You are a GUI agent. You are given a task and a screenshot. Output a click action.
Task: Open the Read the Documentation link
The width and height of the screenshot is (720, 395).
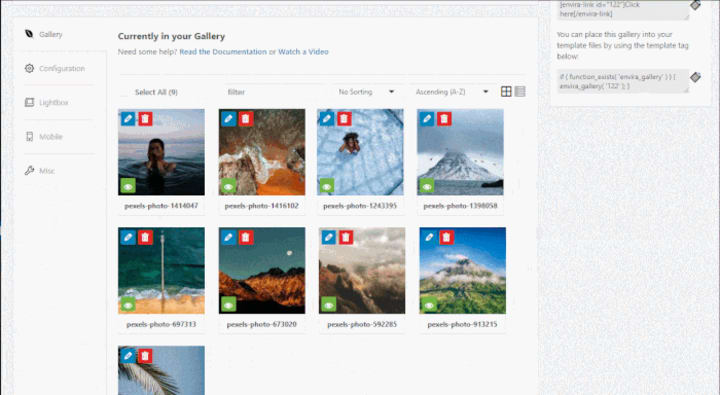[223, 52]
